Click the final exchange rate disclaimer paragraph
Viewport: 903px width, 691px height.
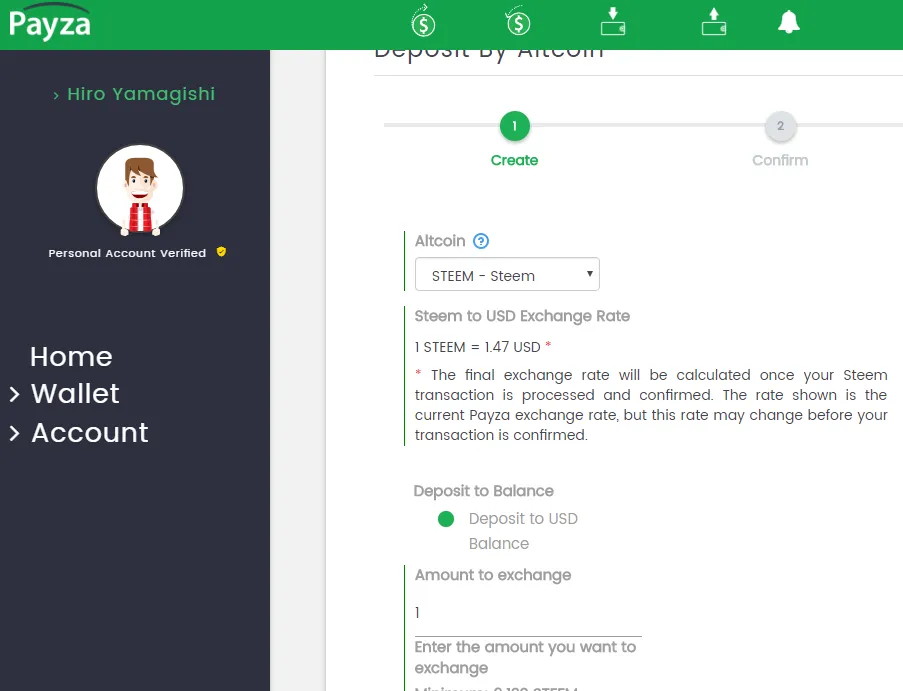tap(651, 405)
